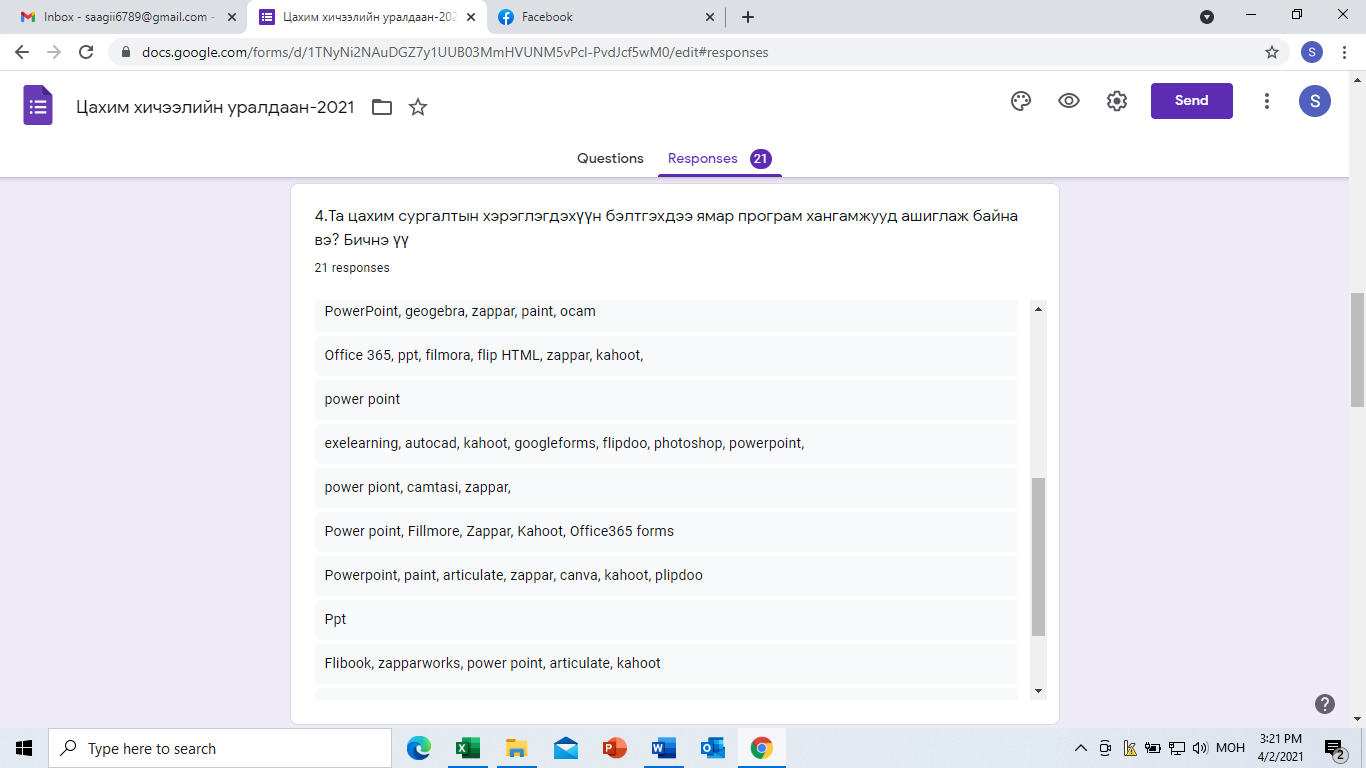1366x768 pixels.
Task: Open File Explorer from the taskbar
Action: pyautogui.click(x=516, y=748)
